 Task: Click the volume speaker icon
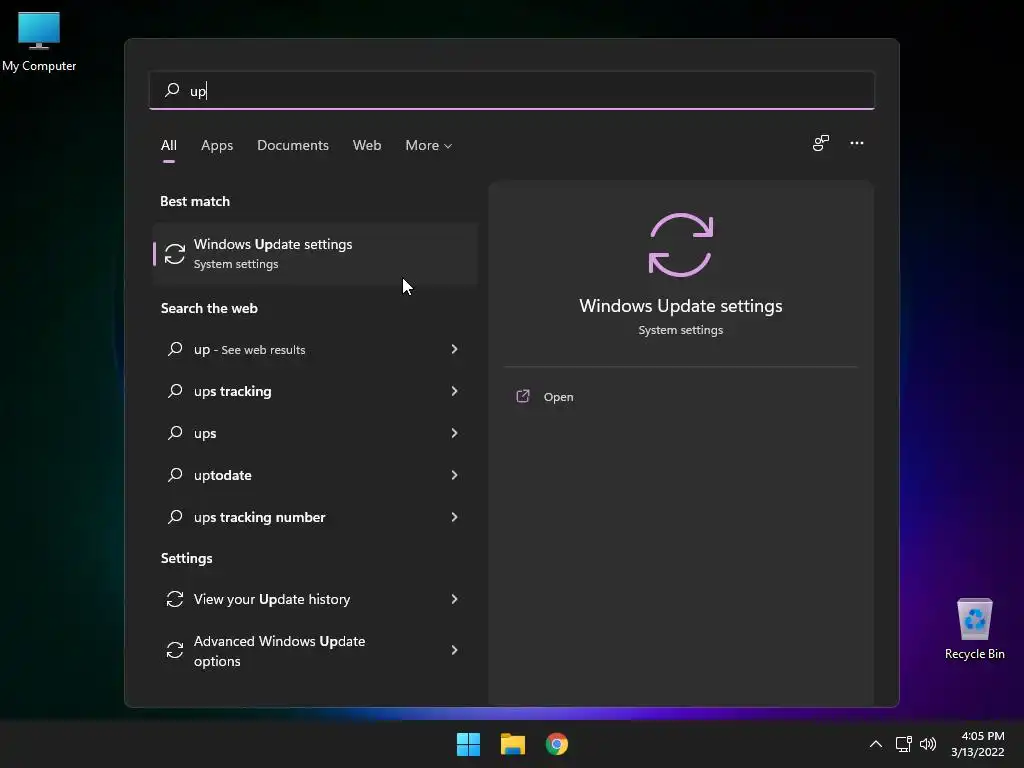[x=927, y=744]
